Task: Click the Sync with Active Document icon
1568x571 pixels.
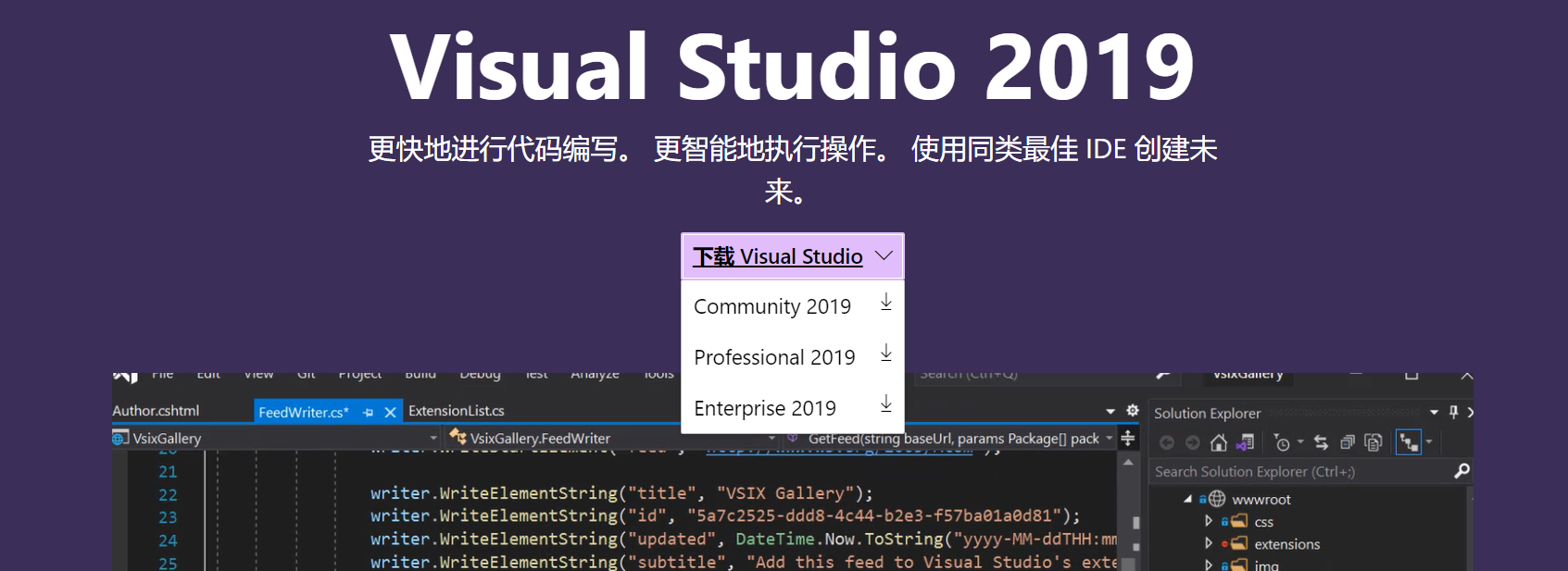Action: tap(1322, 443)
